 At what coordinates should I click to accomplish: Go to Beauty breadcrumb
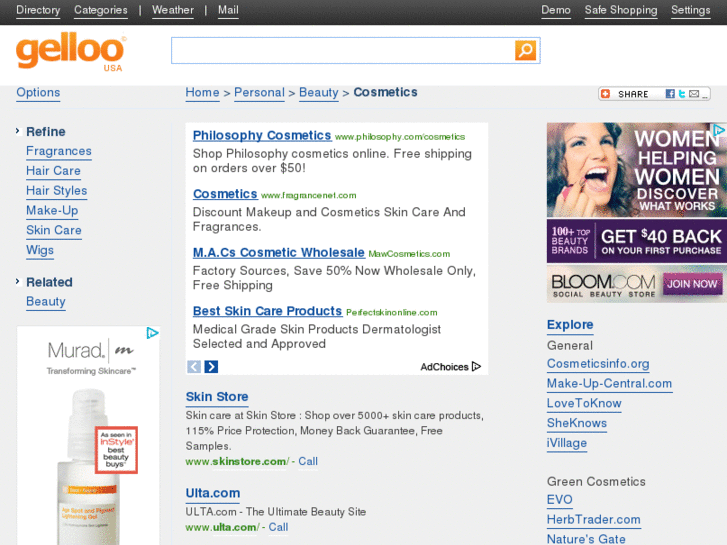319,92
